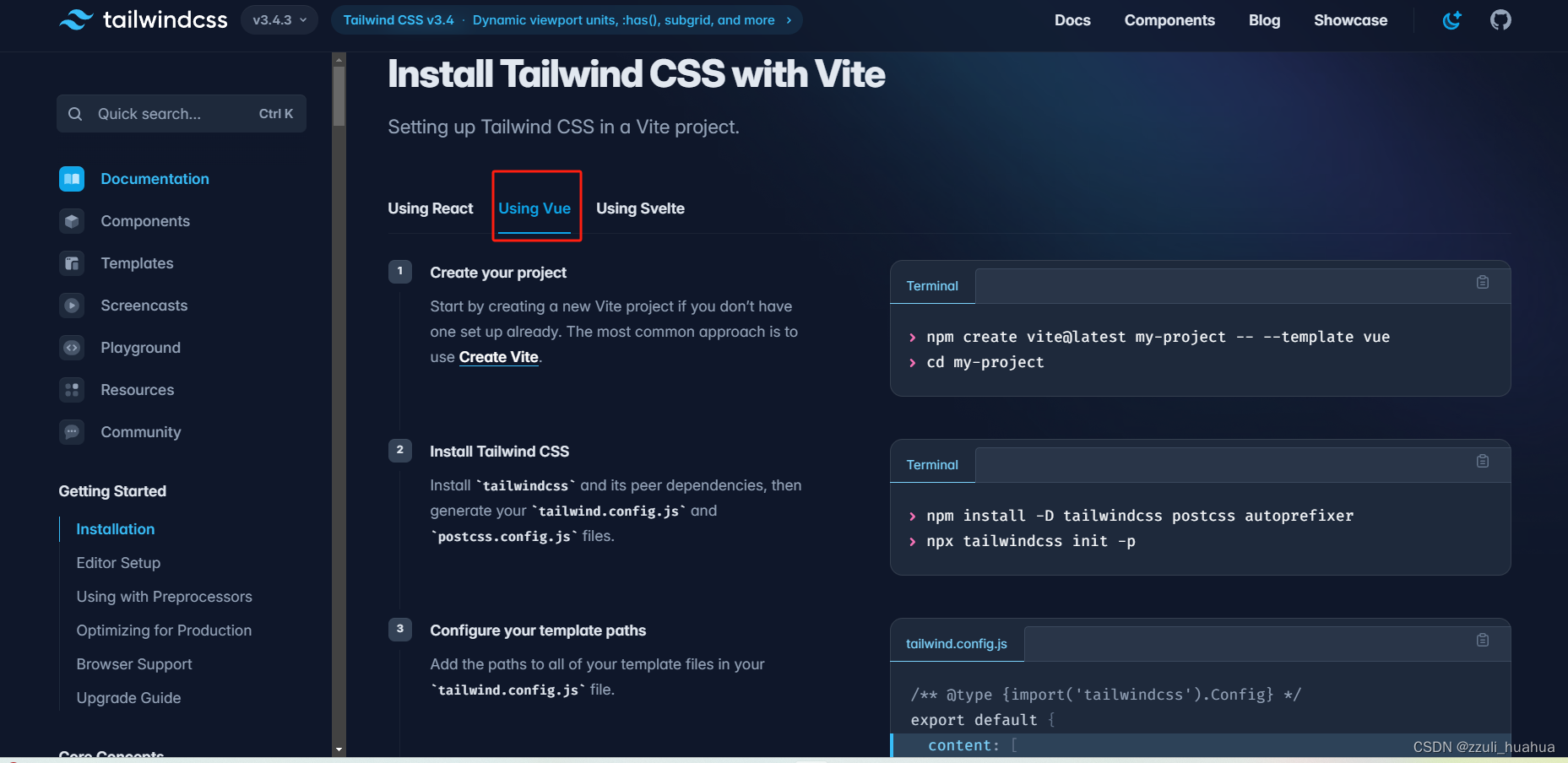Click the Install Tailwind CSS step heading
Screen dimensions: 1568x763
pyautogui.click(x=499, y=452)
